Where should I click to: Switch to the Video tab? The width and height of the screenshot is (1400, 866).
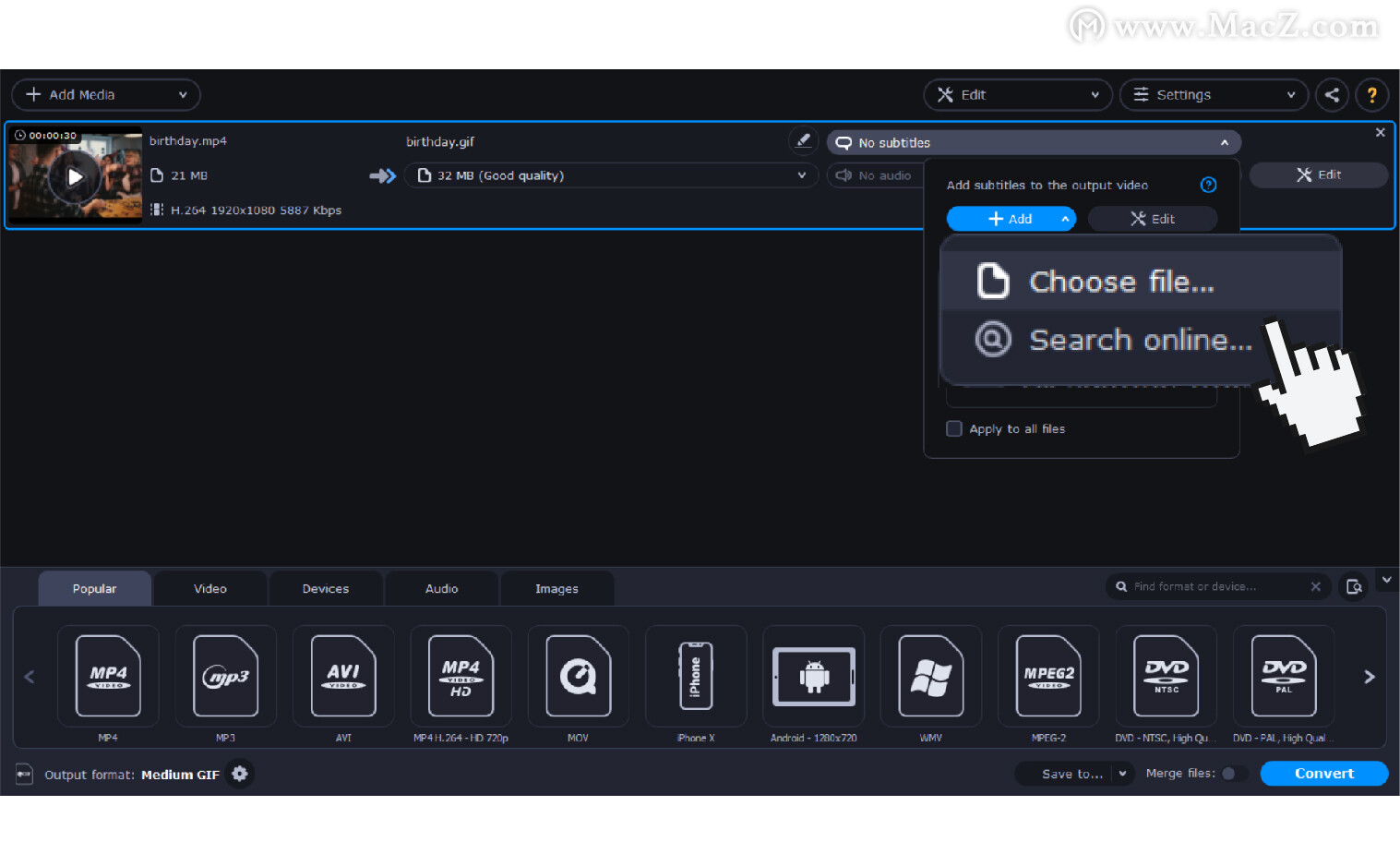(x=210, y=588)
